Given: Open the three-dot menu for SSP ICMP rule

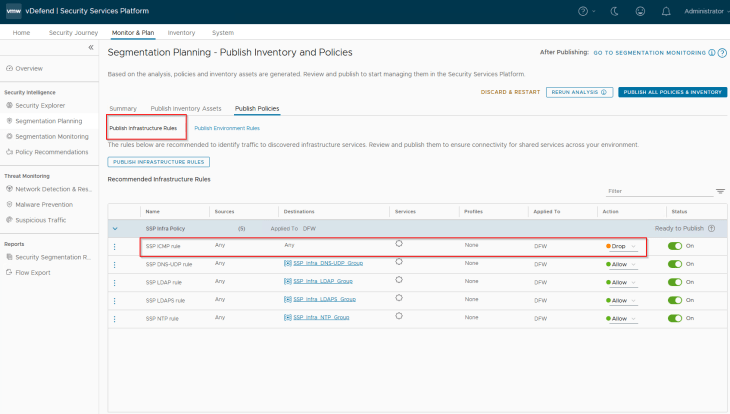Looking at the screenshot, I should [x=115, y=246].
